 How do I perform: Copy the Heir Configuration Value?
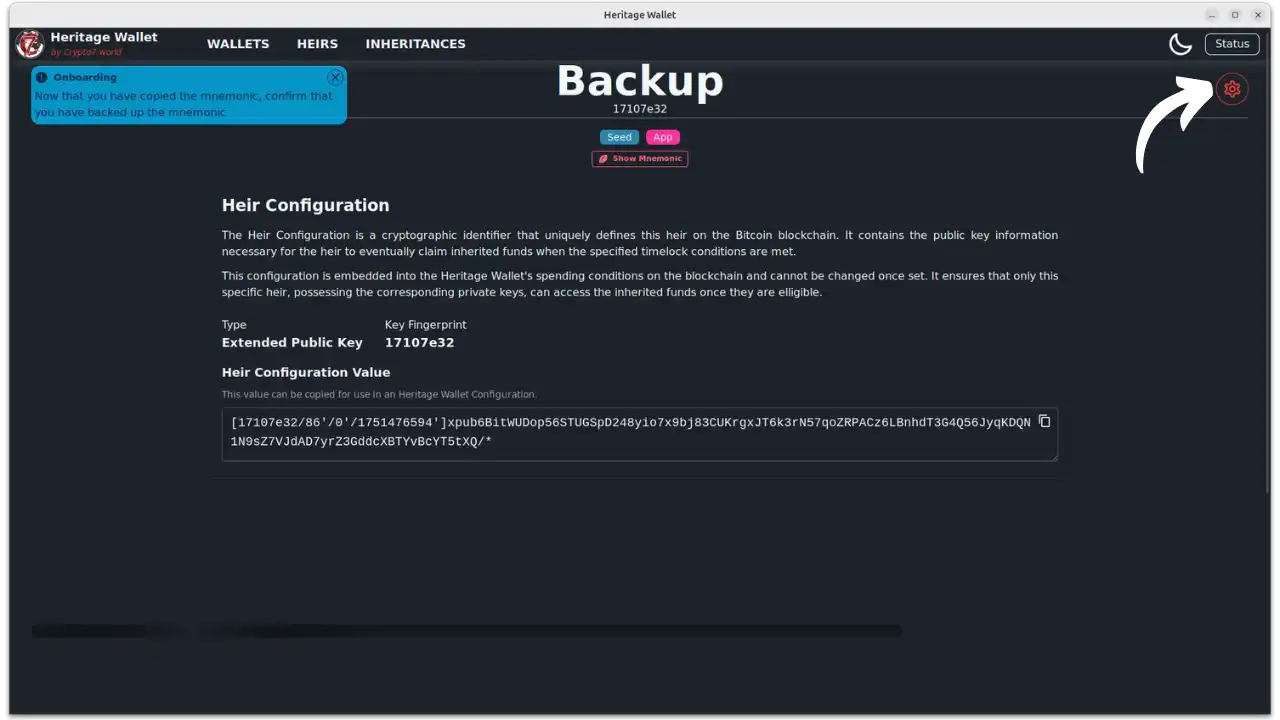[x=1044, y=421]
